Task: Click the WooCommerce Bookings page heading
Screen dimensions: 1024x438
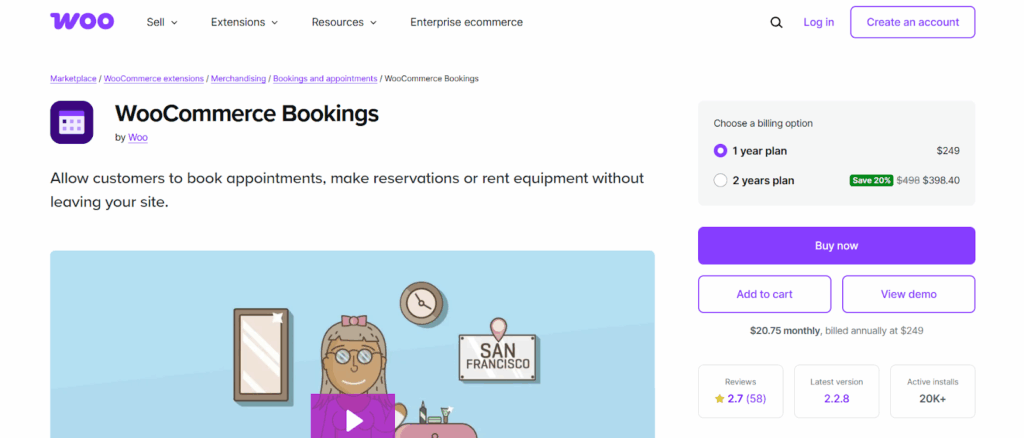Action: click(247, 114)
